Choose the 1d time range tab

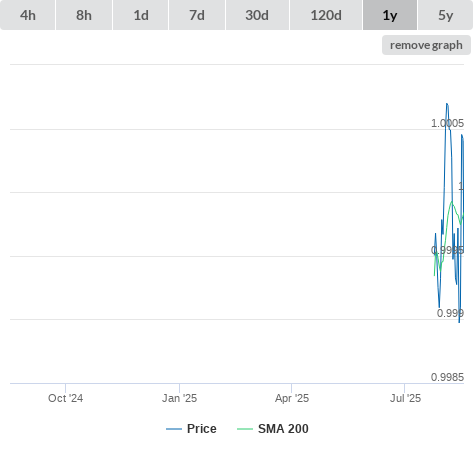pyautogui.click(x=141, y=15)
